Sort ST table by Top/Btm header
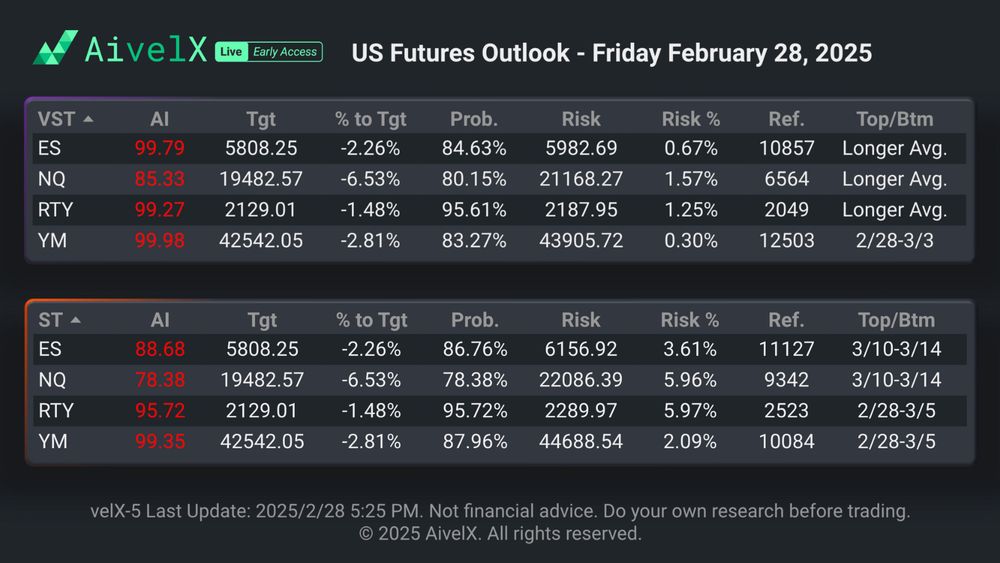Screen dimensions: 1000x563 tap(895, 320)
